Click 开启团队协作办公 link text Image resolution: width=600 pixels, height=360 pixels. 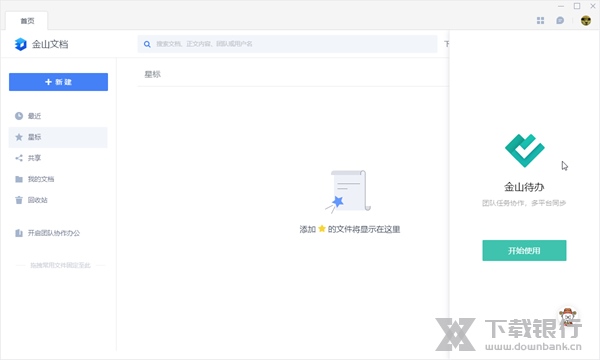54,233
